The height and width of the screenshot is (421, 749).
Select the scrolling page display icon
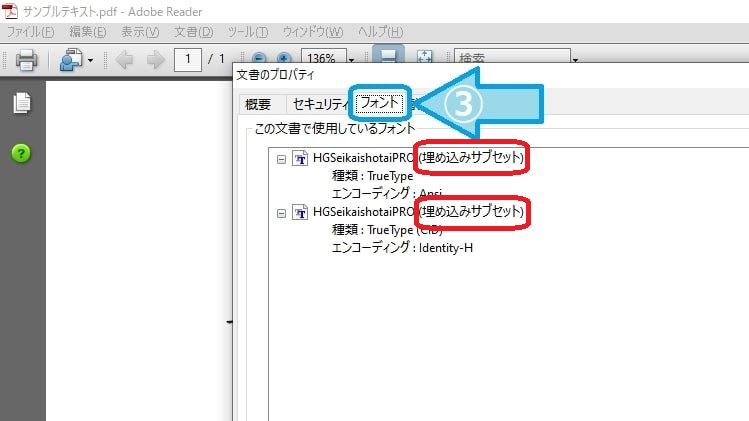[388, 54]
